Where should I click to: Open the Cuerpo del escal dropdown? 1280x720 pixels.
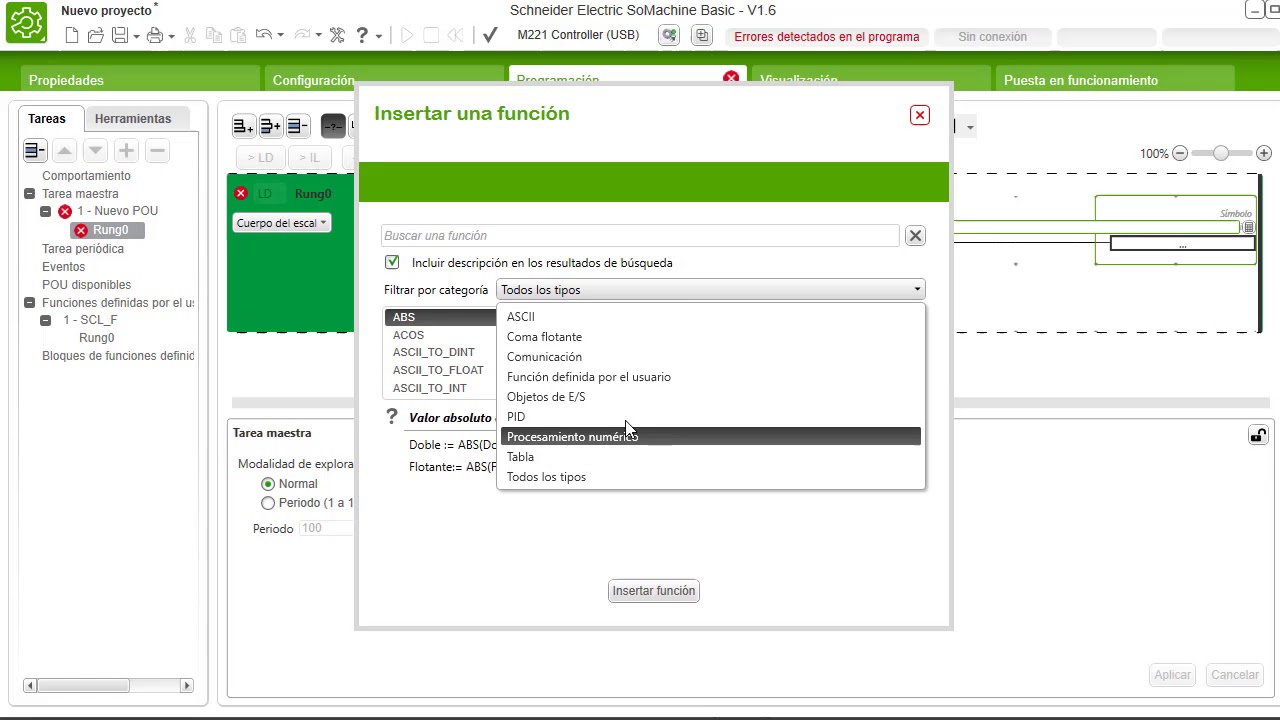282,223
